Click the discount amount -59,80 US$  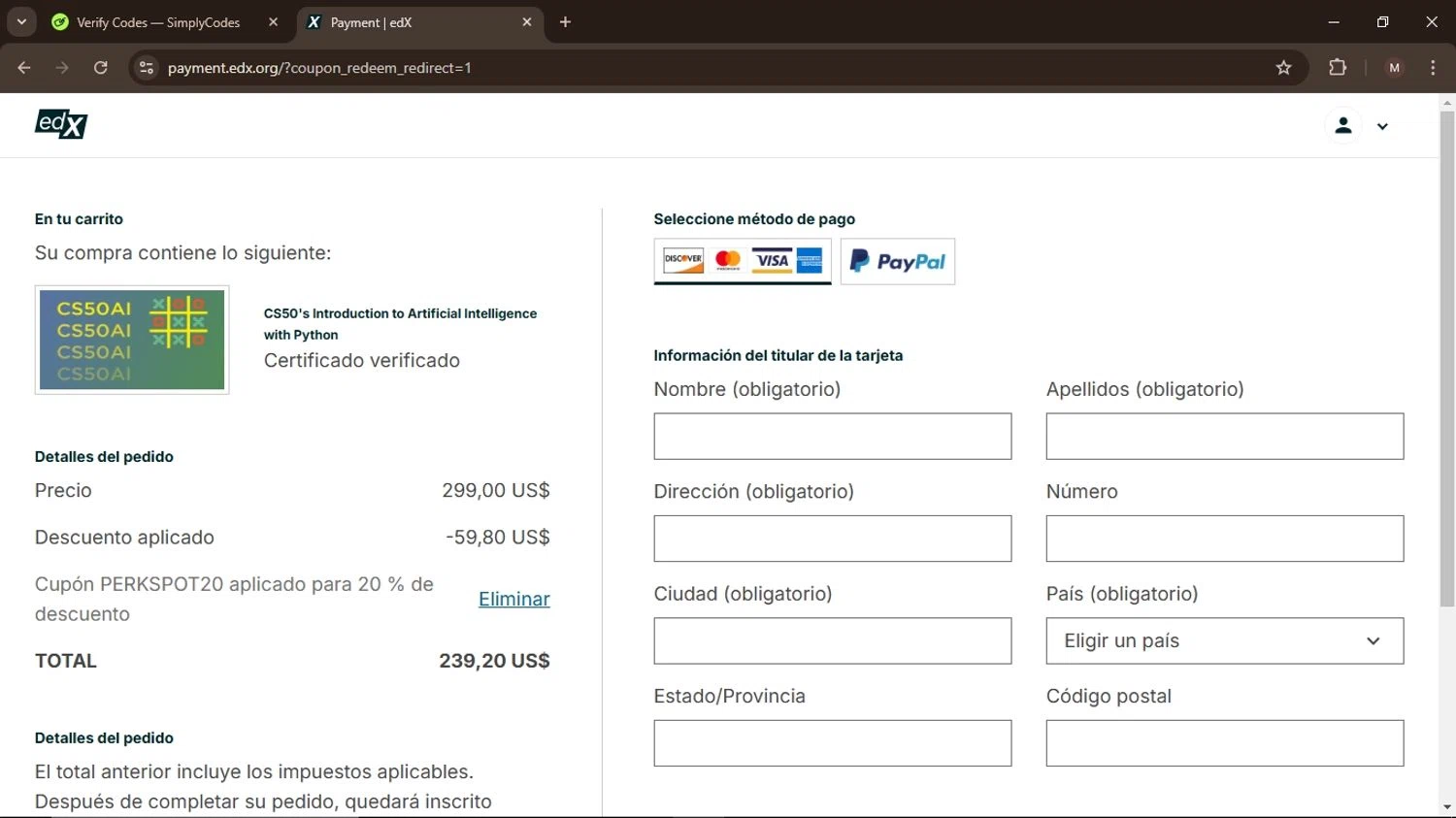(498, 537)
